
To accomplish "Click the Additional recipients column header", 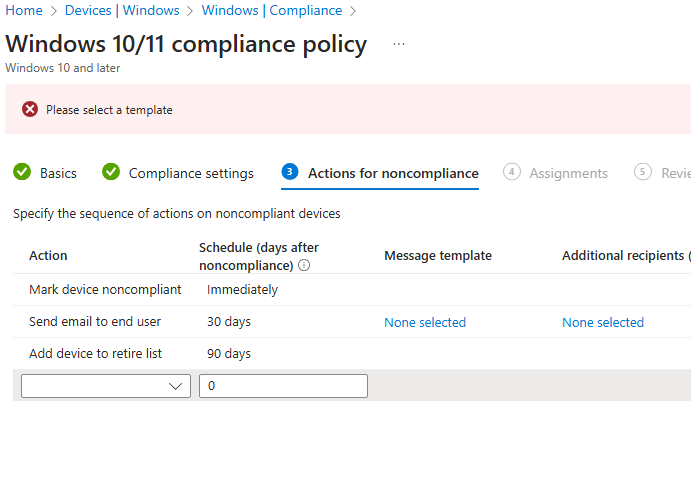I will coord(626,256).
